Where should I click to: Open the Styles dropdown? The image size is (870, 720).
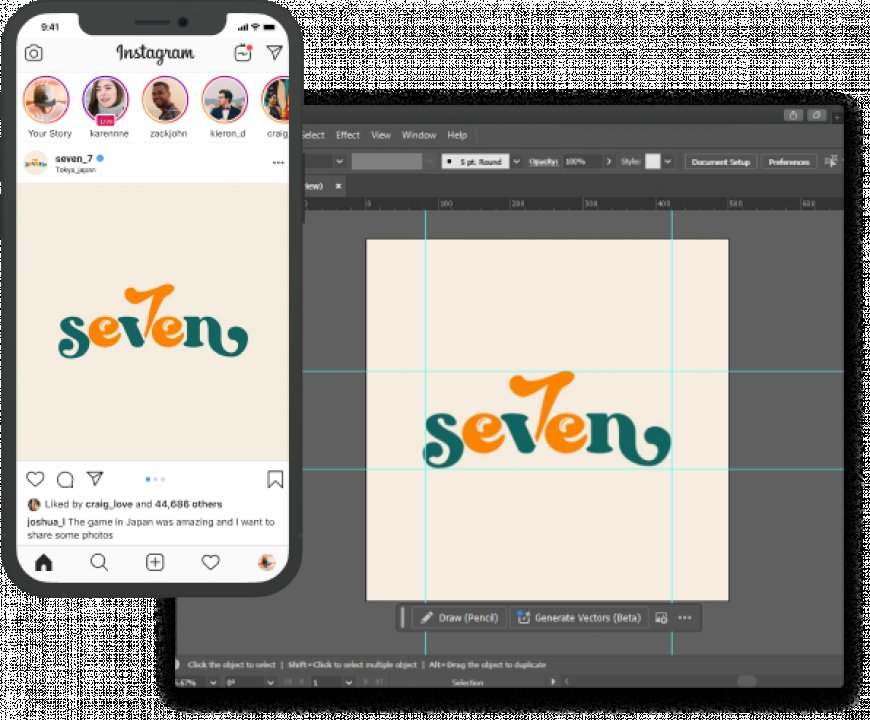pos(668,161)
